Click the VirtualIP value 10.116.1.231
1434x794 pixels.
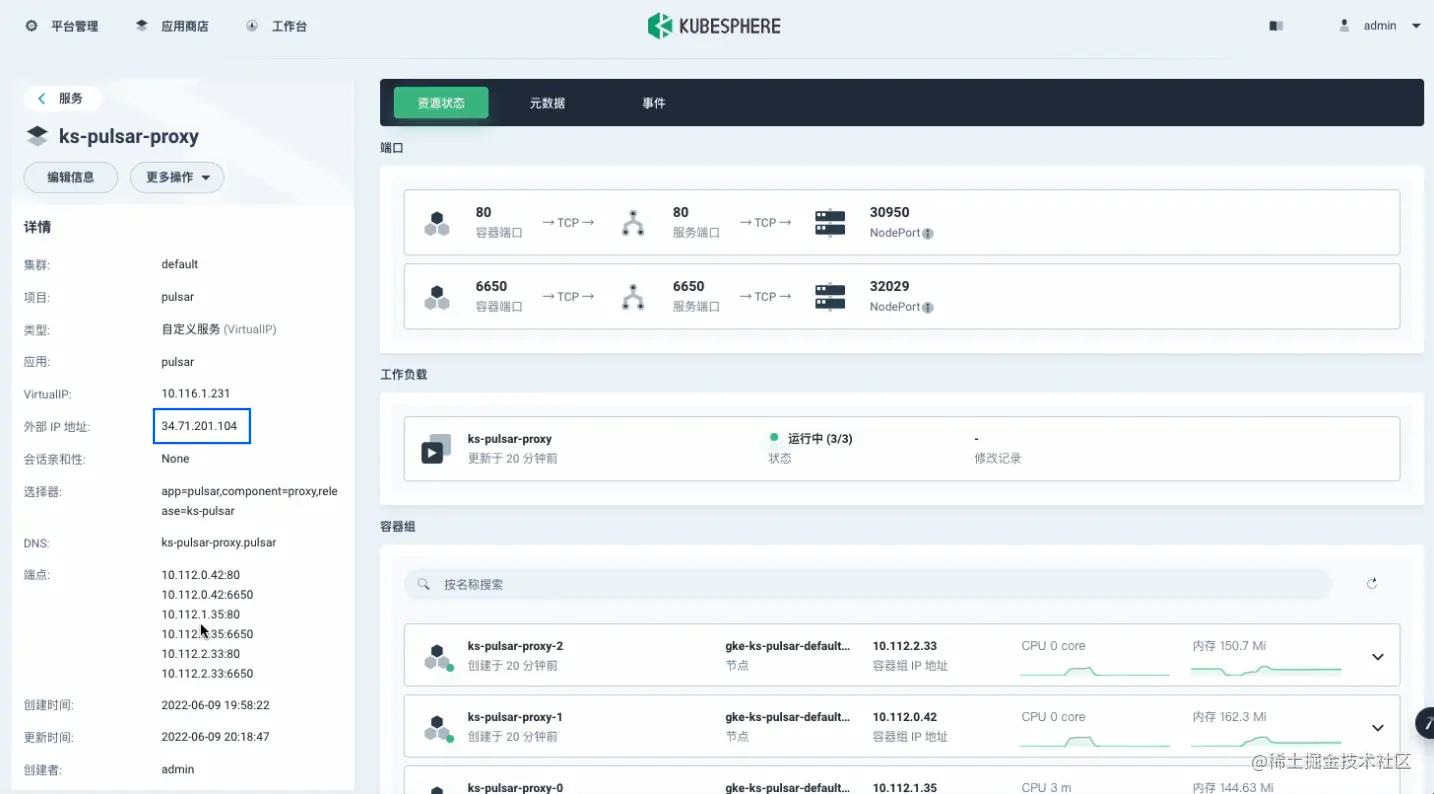pyautogui.click(x=196, y=393)
